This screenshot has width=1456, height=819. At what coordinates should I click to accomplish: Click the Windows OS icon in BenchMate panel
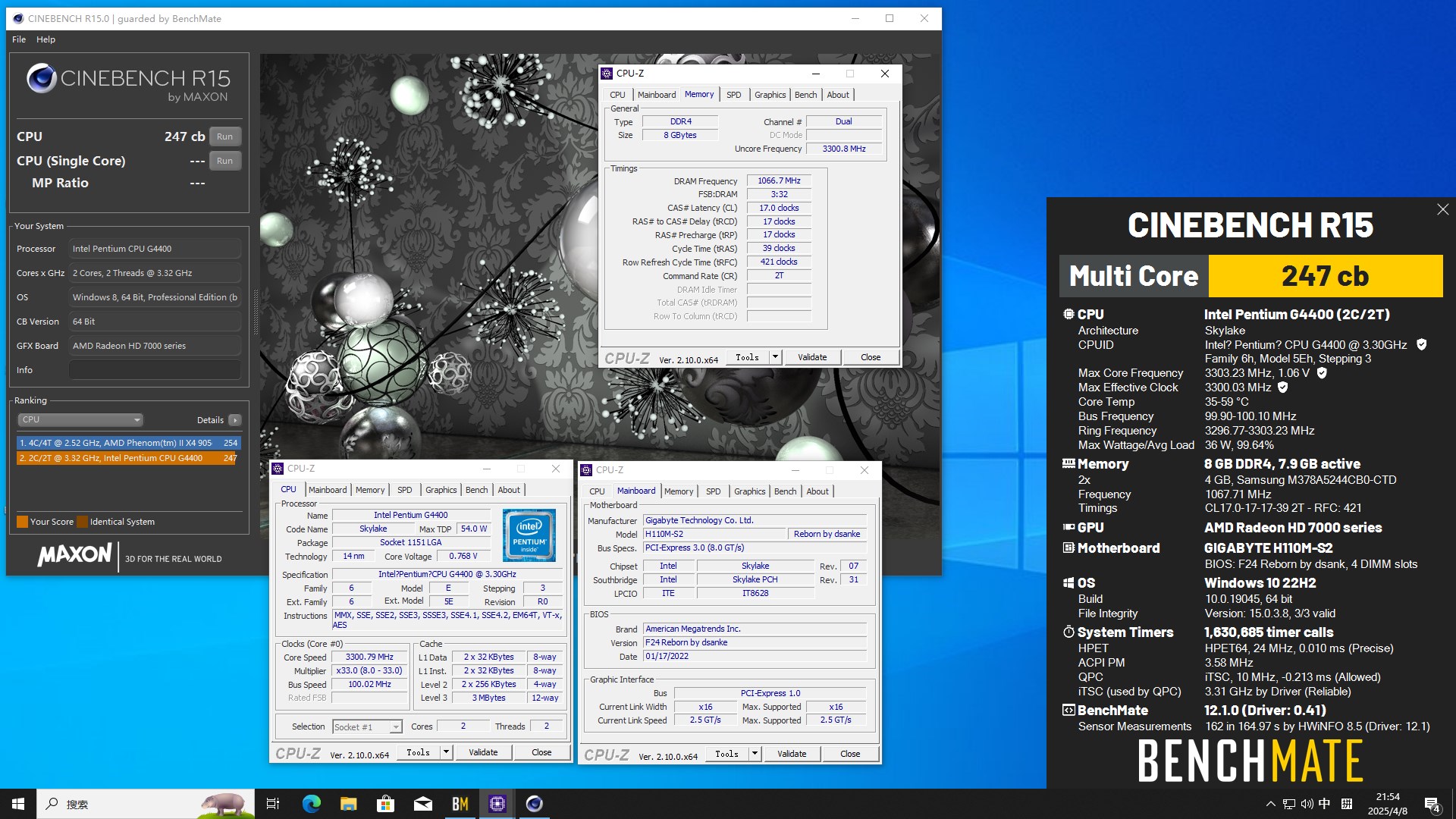click(1068, 582)
